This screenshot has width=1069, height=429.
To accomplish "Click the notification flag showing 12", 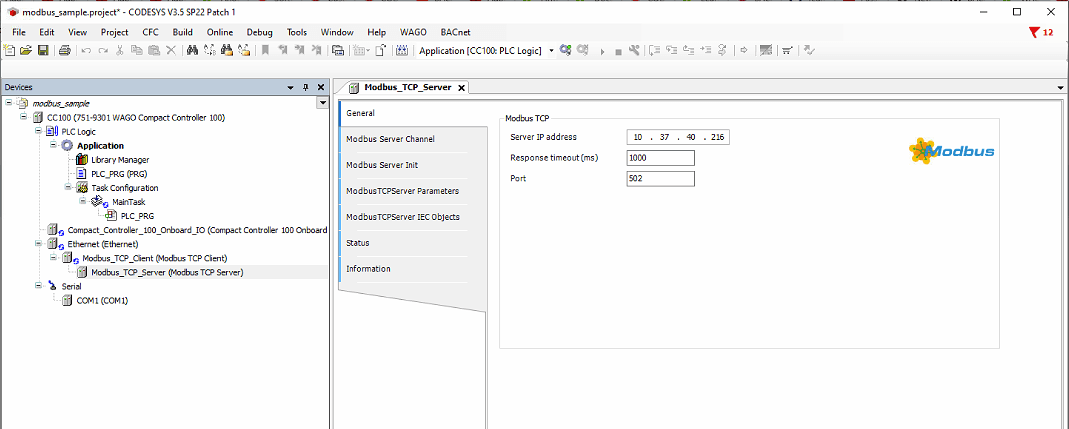I will click(x=1040, y=32).
